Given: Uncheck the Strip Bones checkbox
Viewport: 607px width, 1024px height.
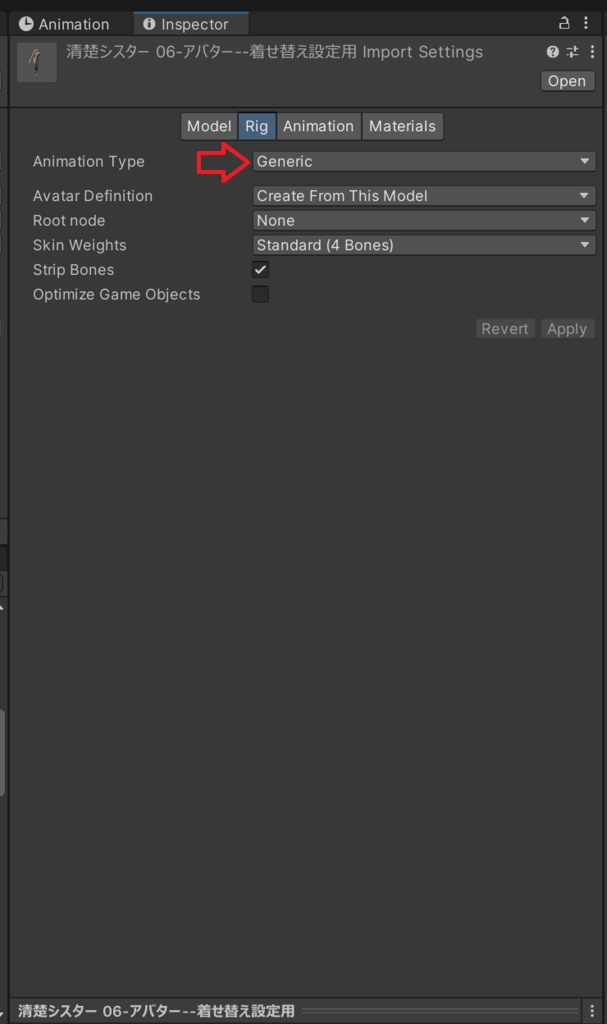Looking at the screenshot, I should (260, 270).
